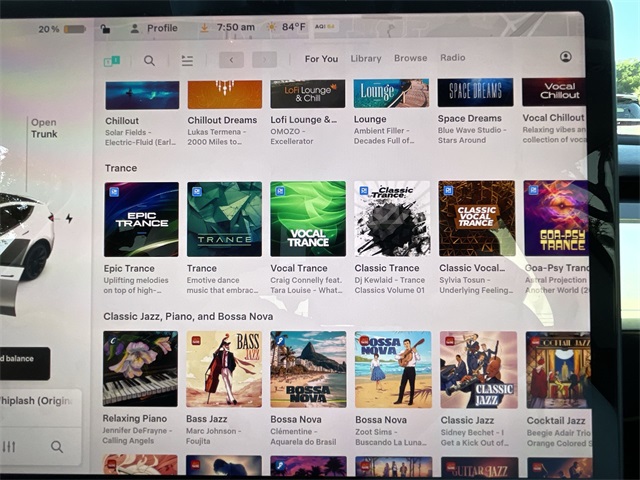Open the equalizer sliders icon
The width and height of the screenshot is (640, 480).
pos(9,447)
